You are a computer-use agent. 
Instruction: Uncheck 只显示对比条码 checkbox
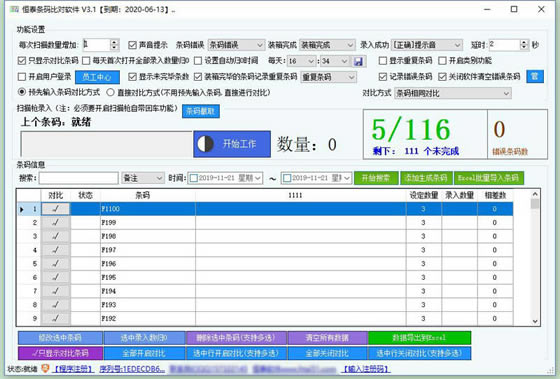(x=22, y=60)
